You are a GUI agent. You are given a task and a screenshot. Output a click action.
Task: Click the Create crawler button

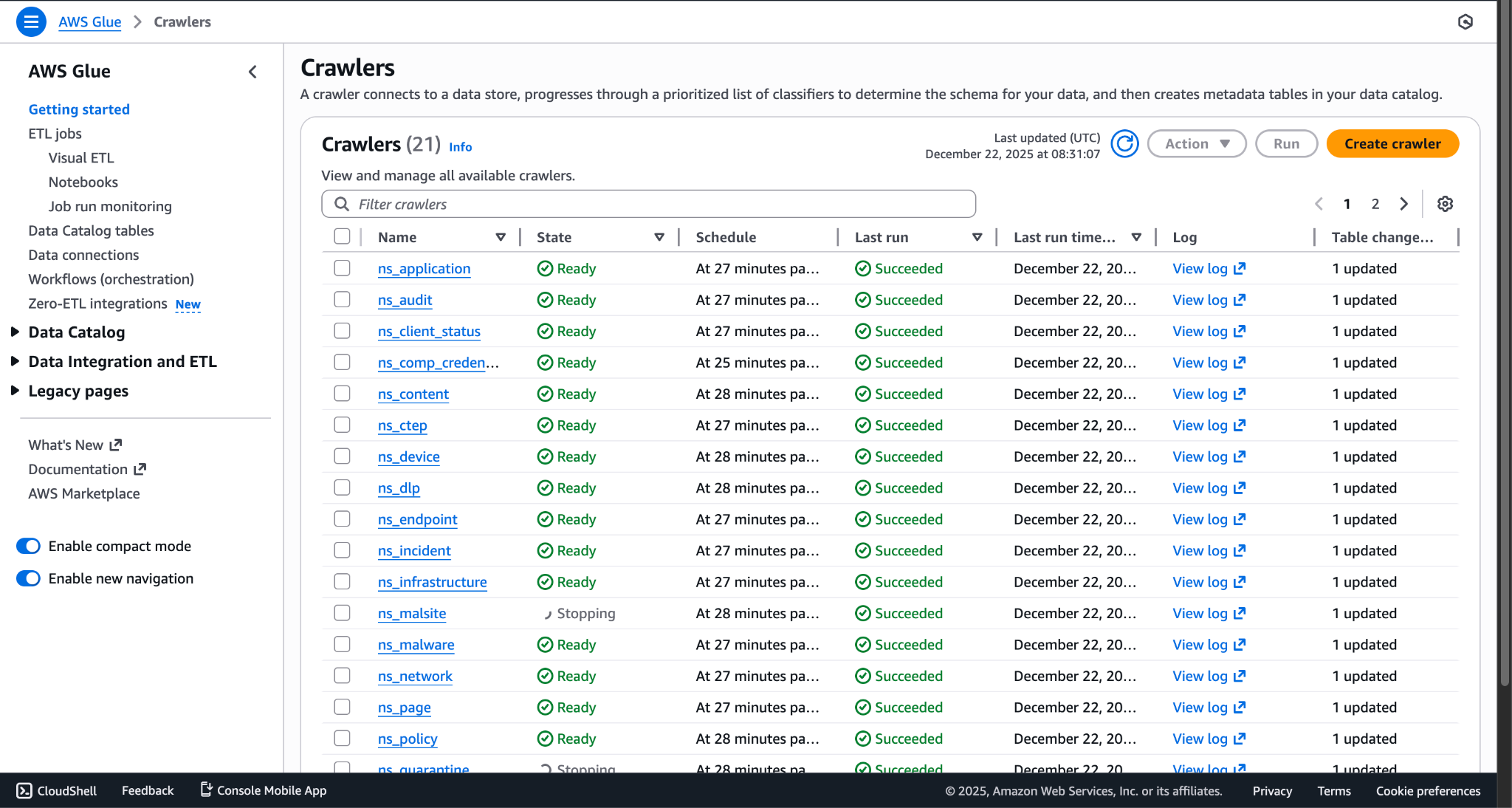click(1392, 144)
